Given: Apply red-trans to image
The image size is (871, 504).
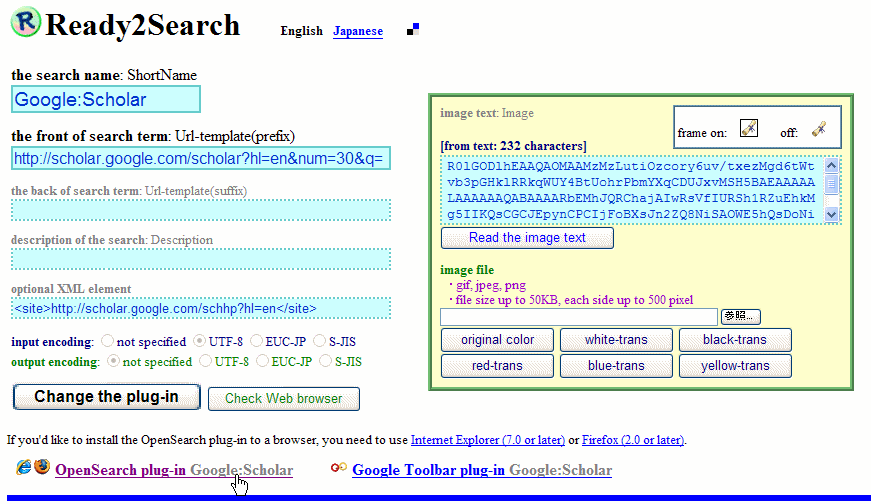Looking at the screenshot, I should click(x=497, y=366).
